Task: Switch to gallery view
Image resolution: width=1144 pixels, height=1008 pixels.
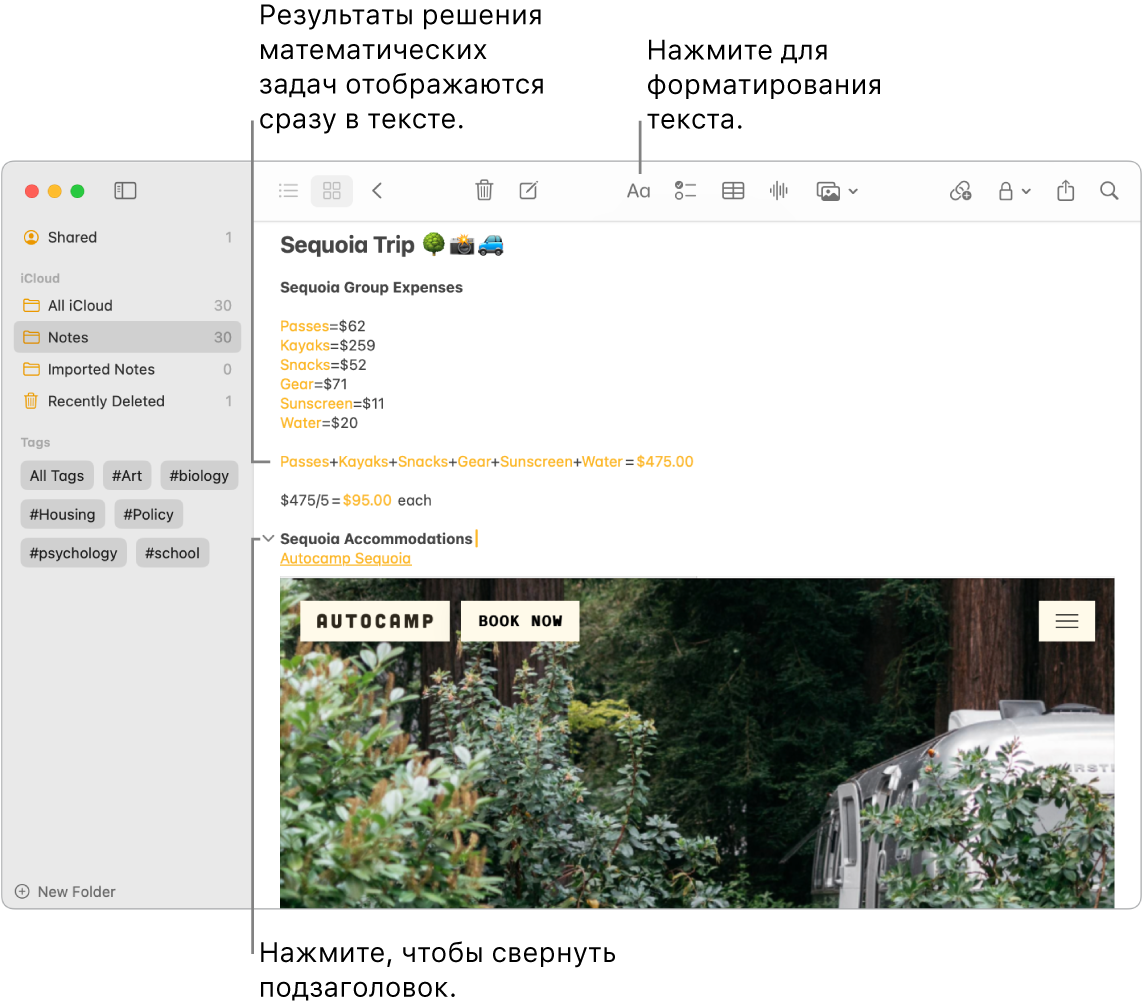Action: pos(331,191)
